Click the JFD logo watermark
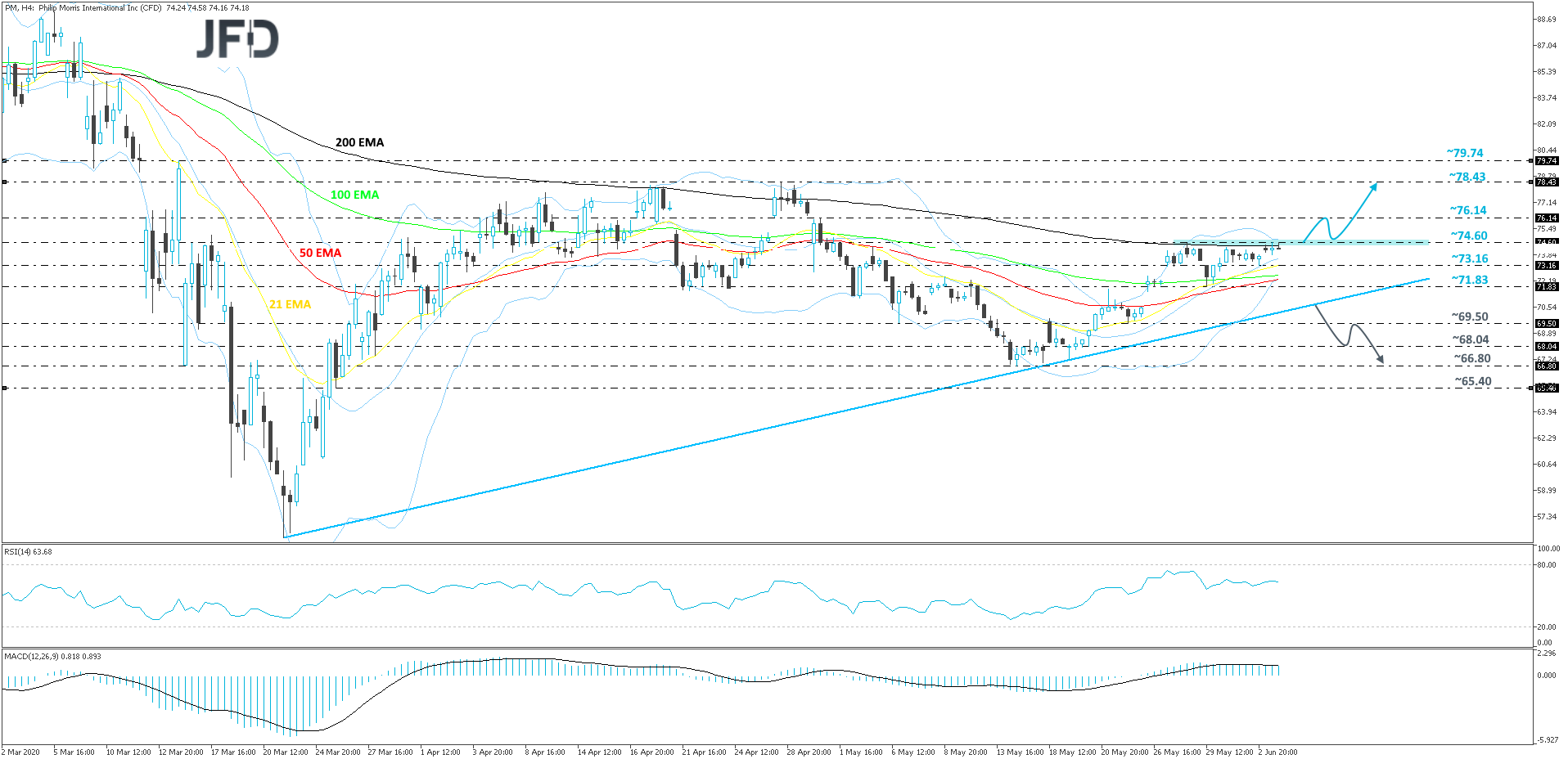1568x759 pixels. [237, 38]
